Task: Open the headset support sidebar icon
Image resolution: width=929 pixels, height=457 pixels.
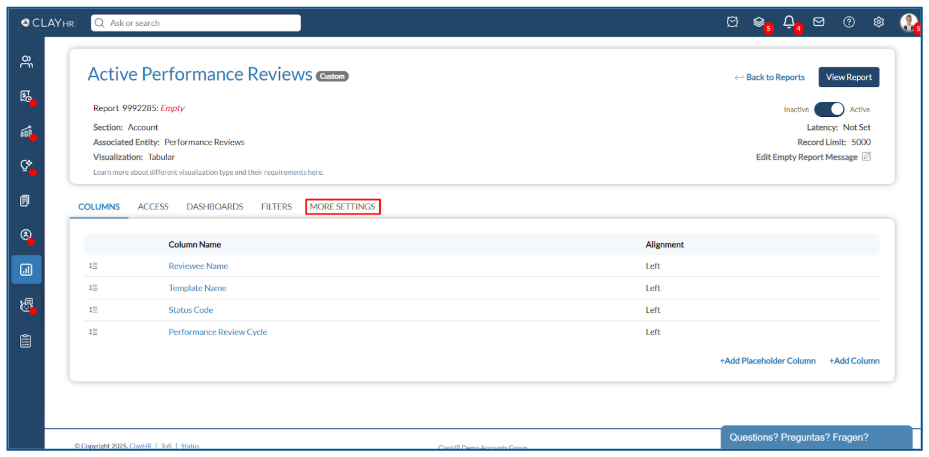Action: [26, 305]
